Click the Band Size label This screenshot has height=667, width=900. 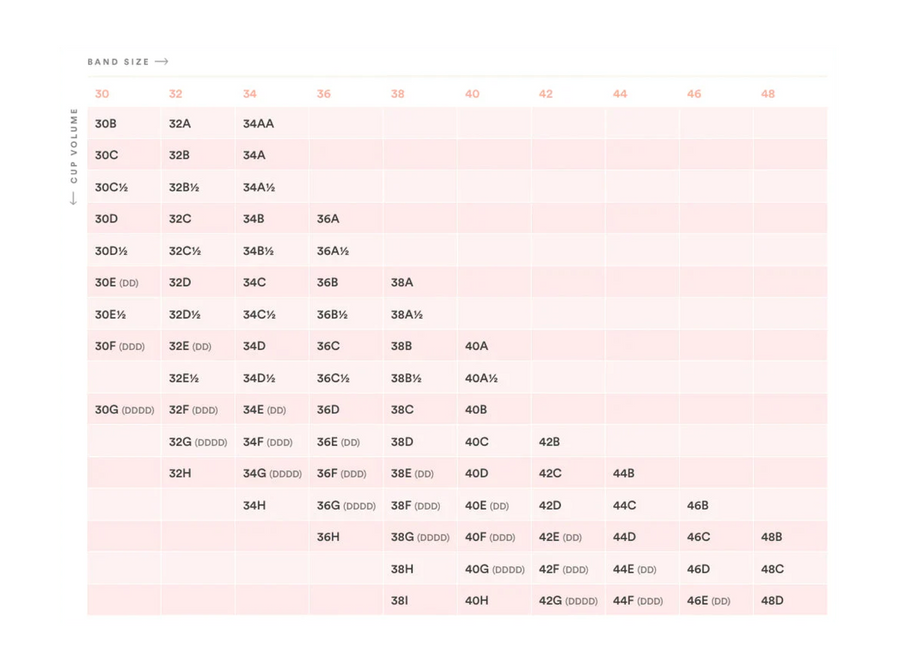(x=118, y=62)
